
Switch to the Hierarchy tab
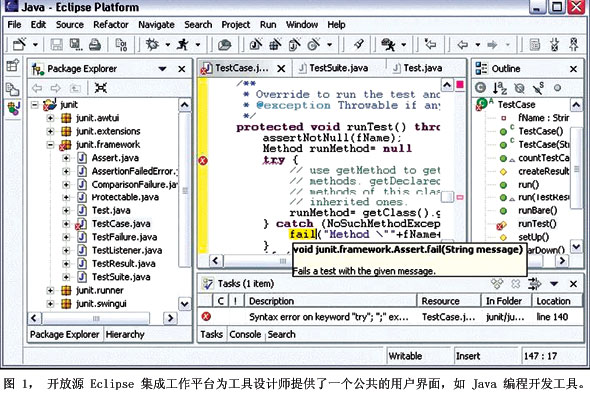click(125, 334)
